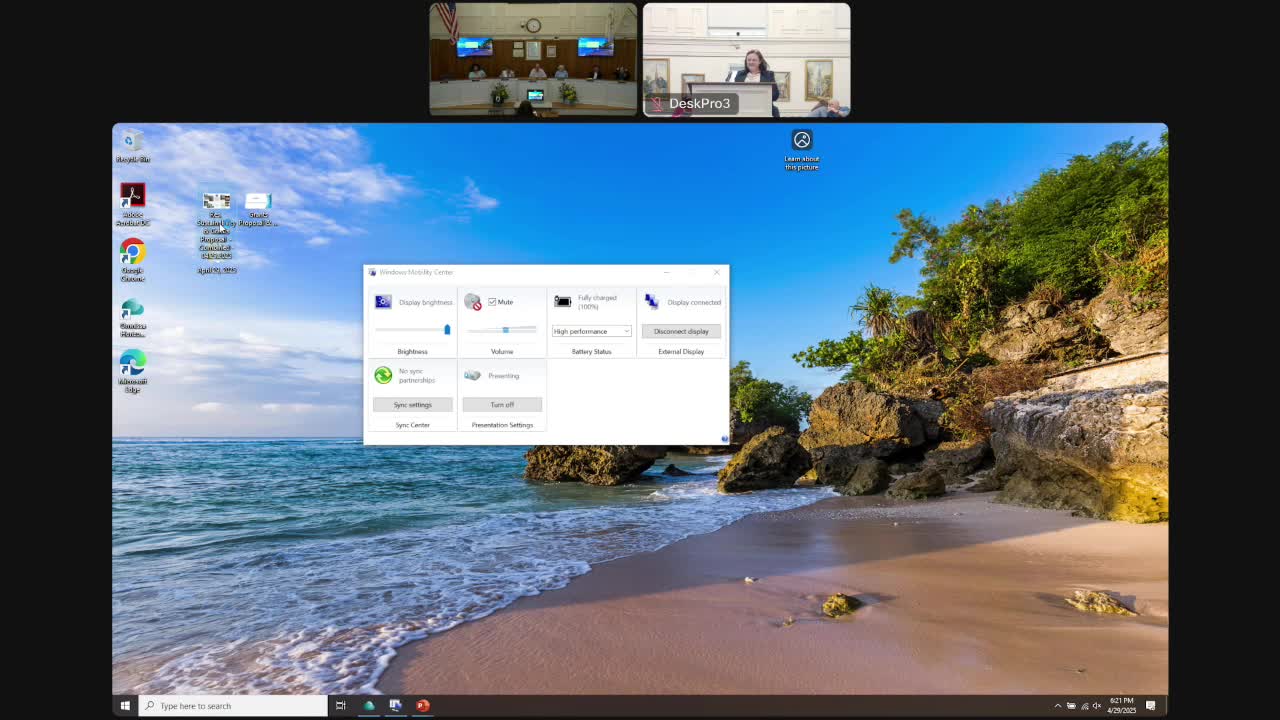Select the DeskPro3 speaker video thumbnail
Image resolution: width=1280 pixels, height=720 pixels.
tap(747, 59)
